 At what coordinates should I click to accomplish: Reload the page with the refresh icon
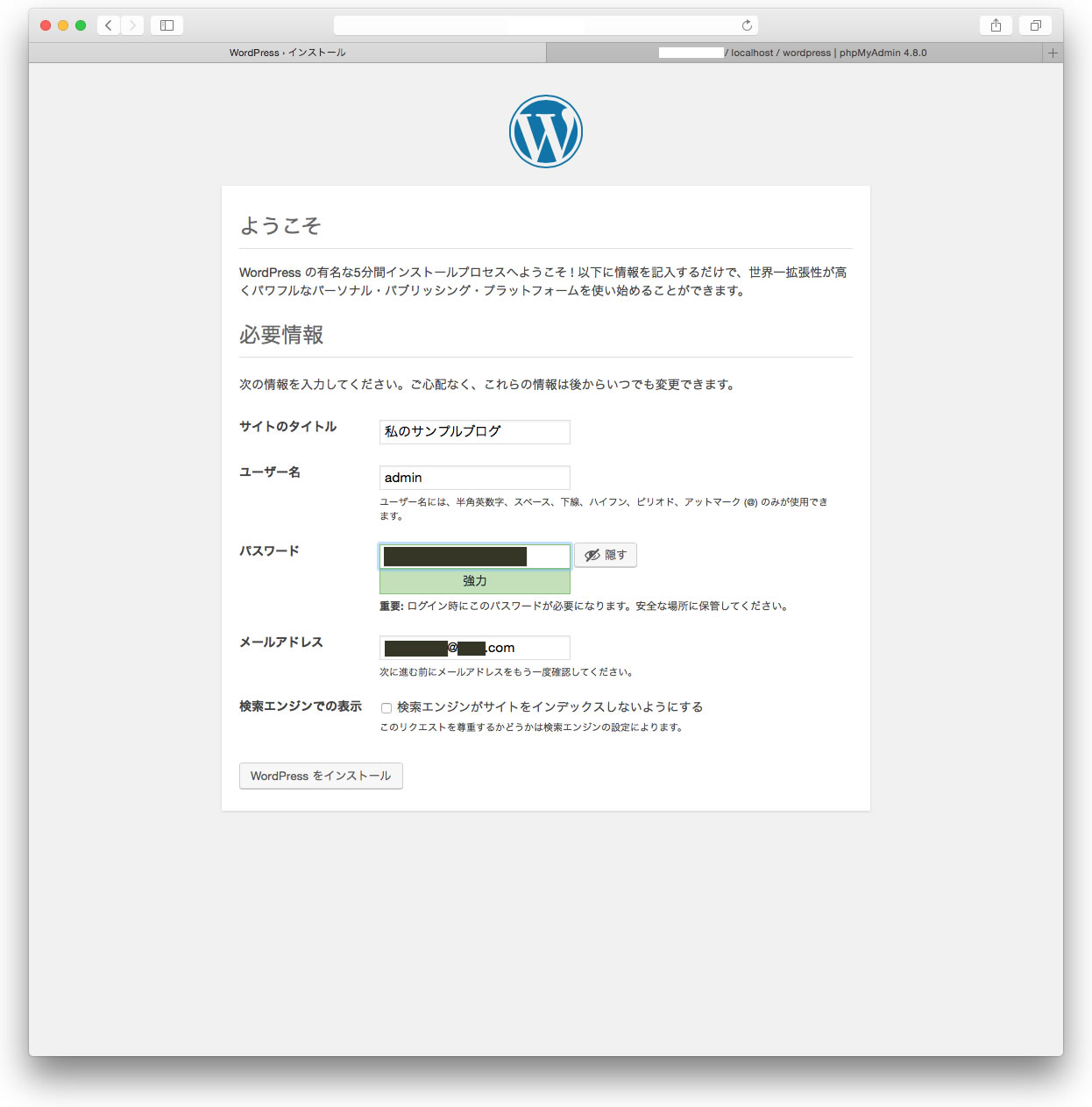click(x=747, y=25)
